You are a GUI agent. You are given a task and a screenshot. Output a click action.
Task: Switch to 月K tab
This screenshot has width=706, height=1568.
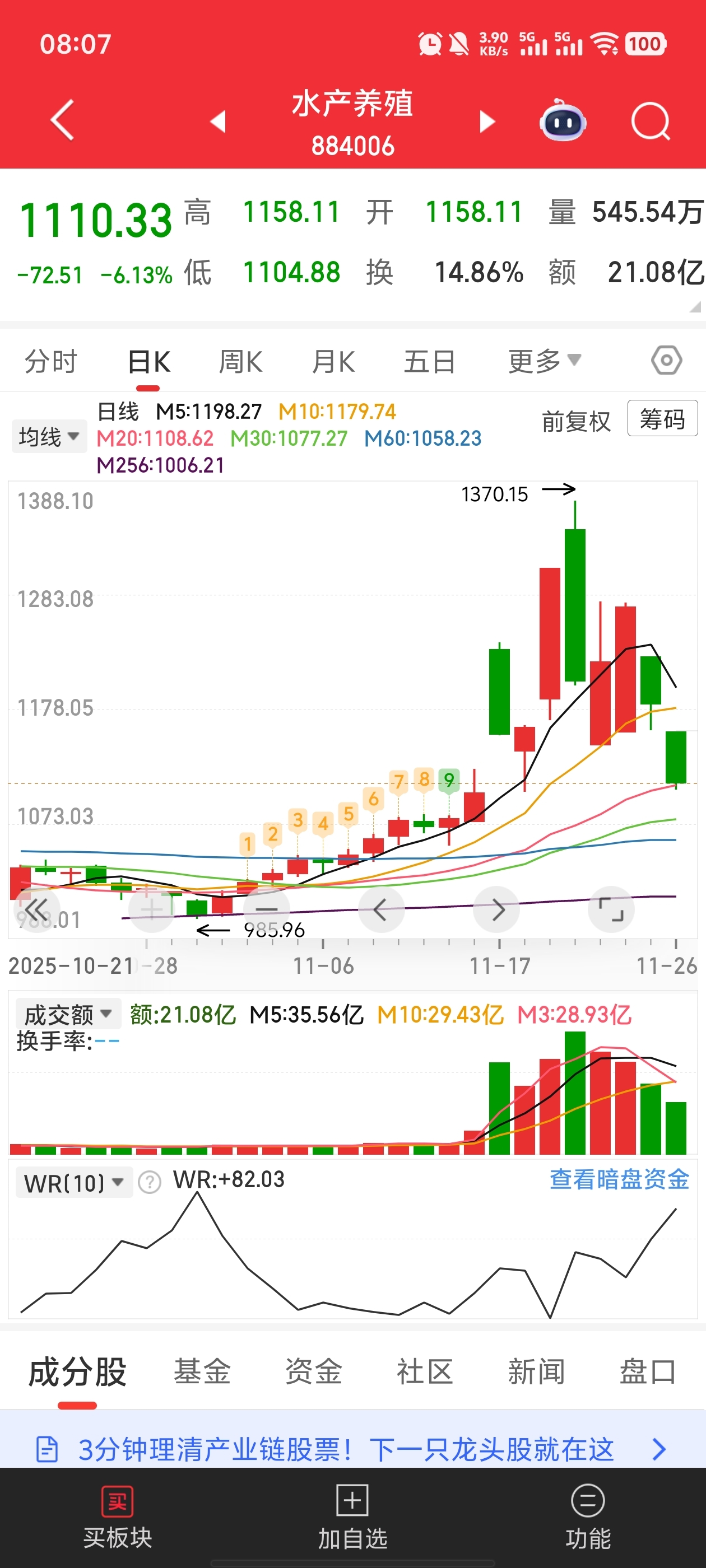tap(333, 362)
